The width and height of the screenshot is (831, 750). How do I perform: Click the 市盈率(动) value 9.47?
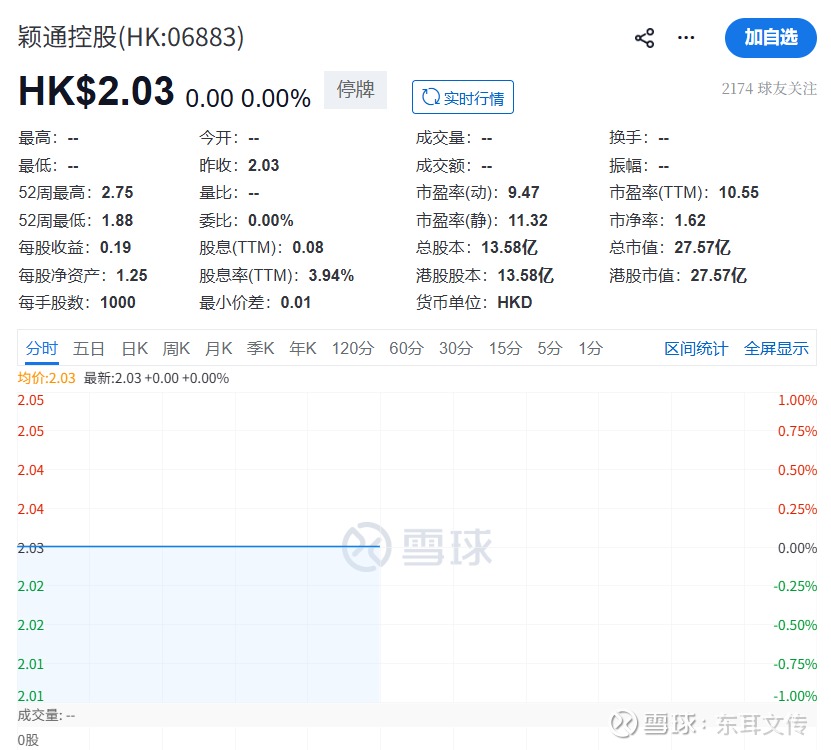(523, 192)
